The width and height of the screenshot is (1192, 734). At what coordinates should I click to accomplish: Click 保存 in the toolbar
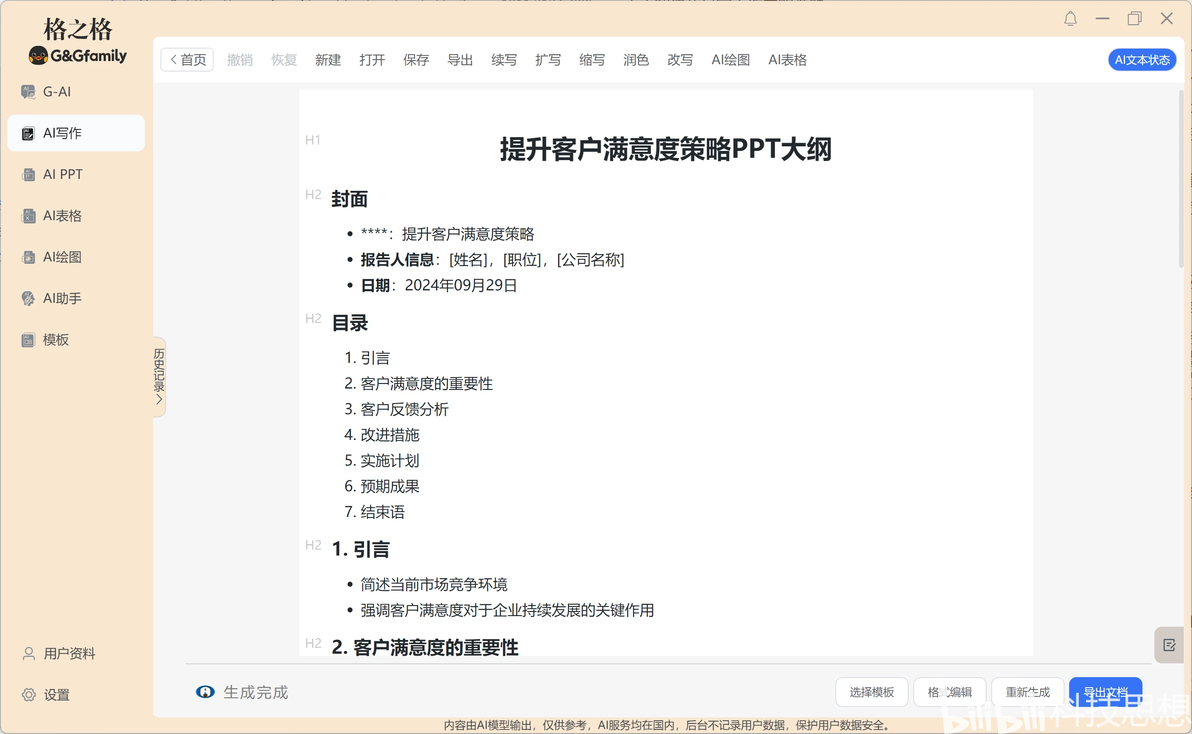[x=416, y=60]
